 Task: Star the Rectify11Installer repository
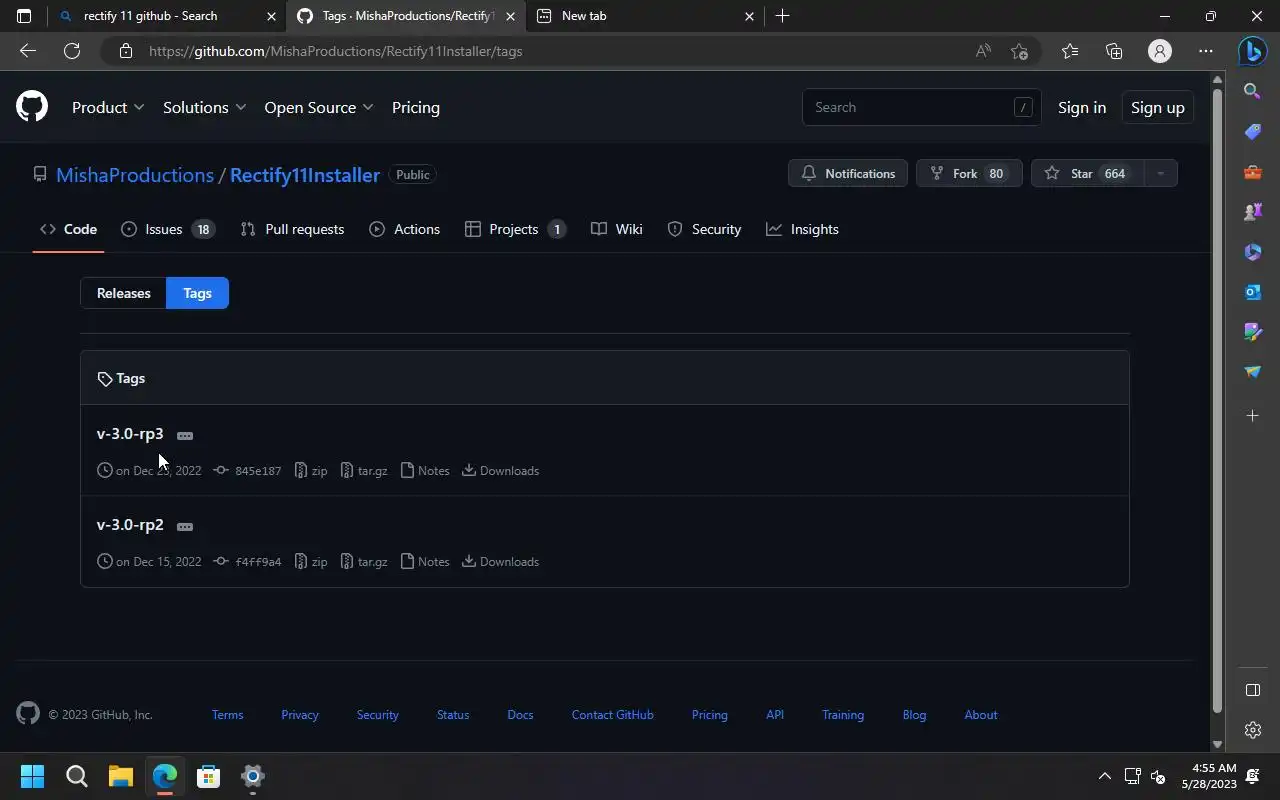pyautogui.click(x=1086, y=173)
